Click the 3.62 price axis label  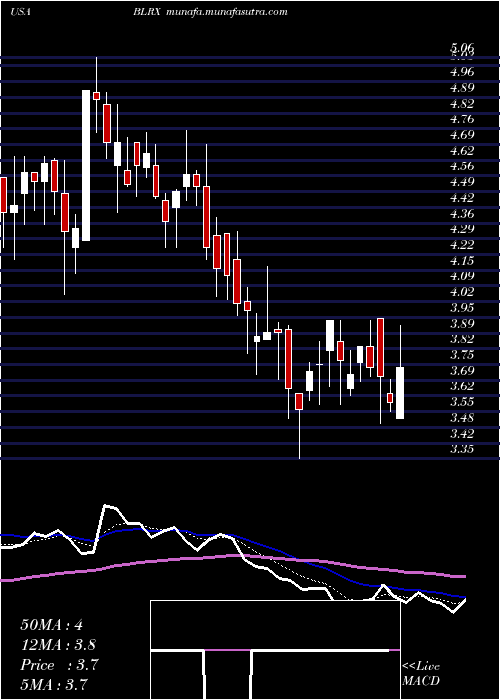coord(462,386)
